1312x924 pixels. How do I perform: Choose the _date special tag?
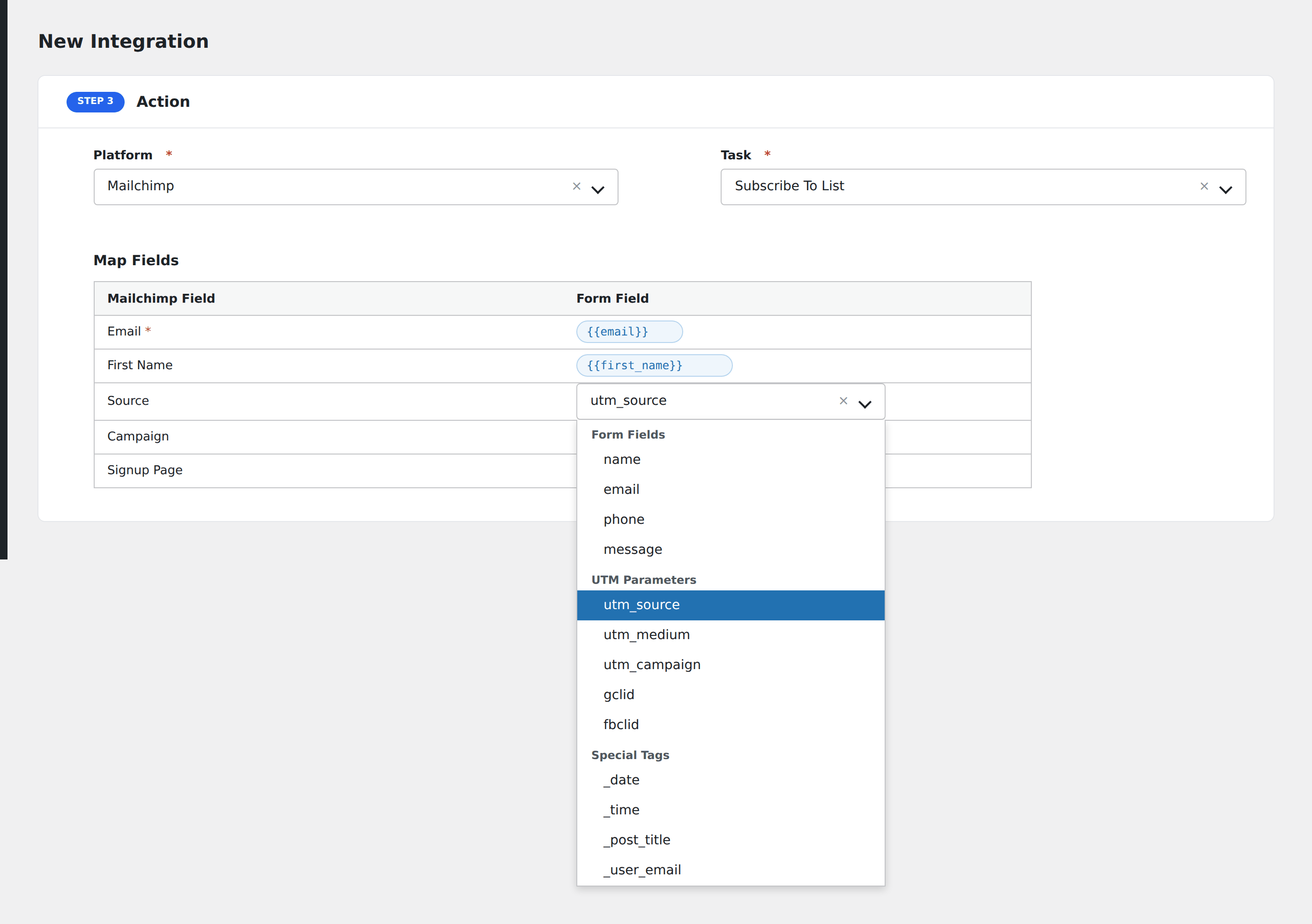coord(731,780)
